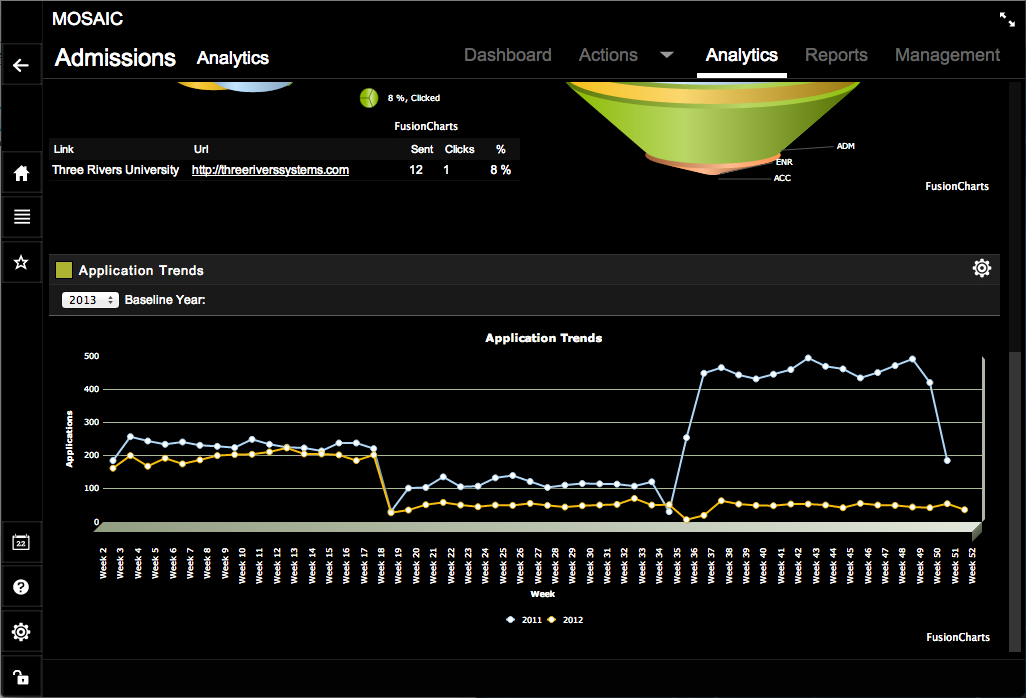
Task: Open the threeriverssystems.com link
Action: pos(270,170)
